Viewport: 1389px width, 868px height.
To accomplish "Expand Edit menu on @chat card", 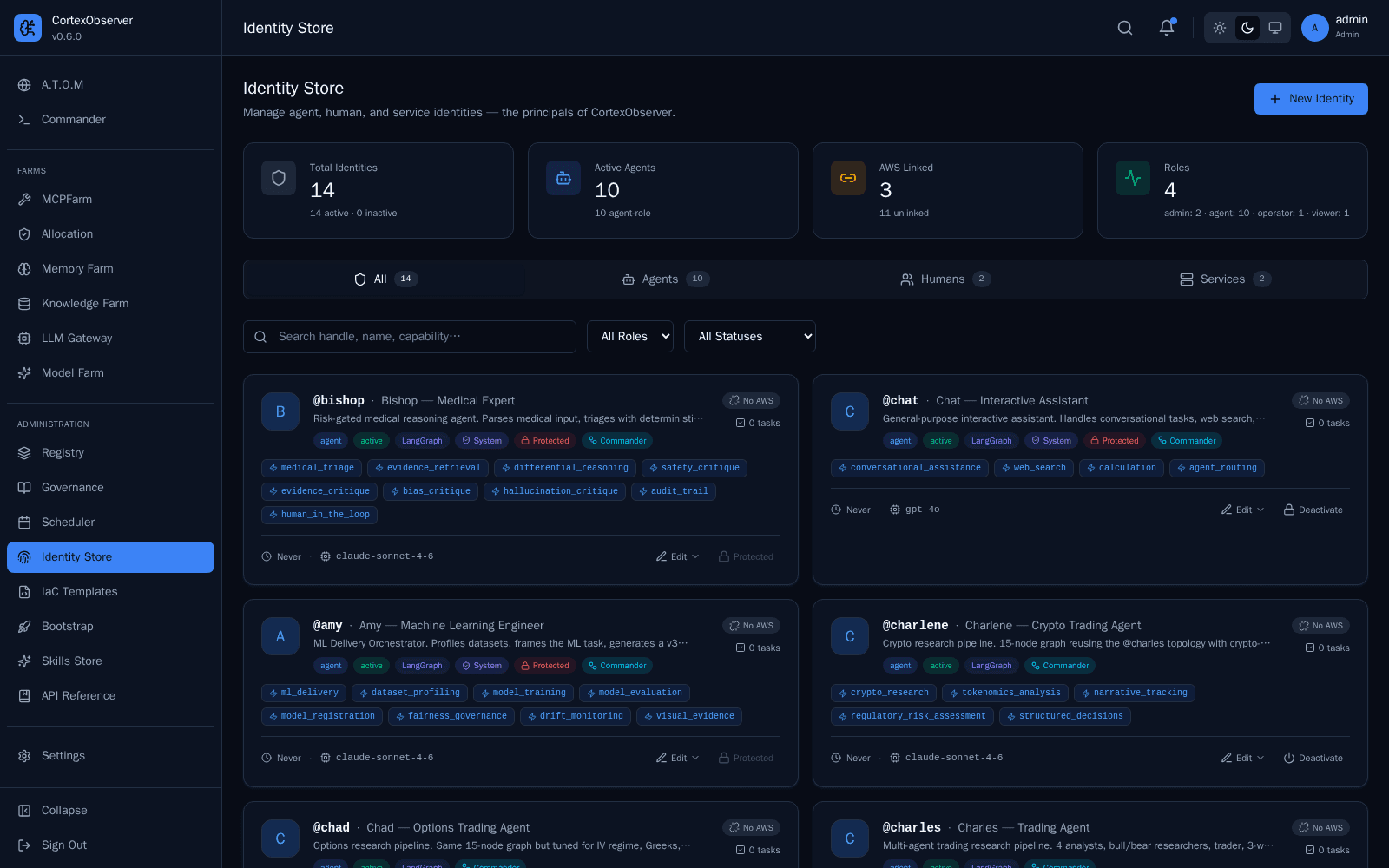I will click(x=1243, y=510).
